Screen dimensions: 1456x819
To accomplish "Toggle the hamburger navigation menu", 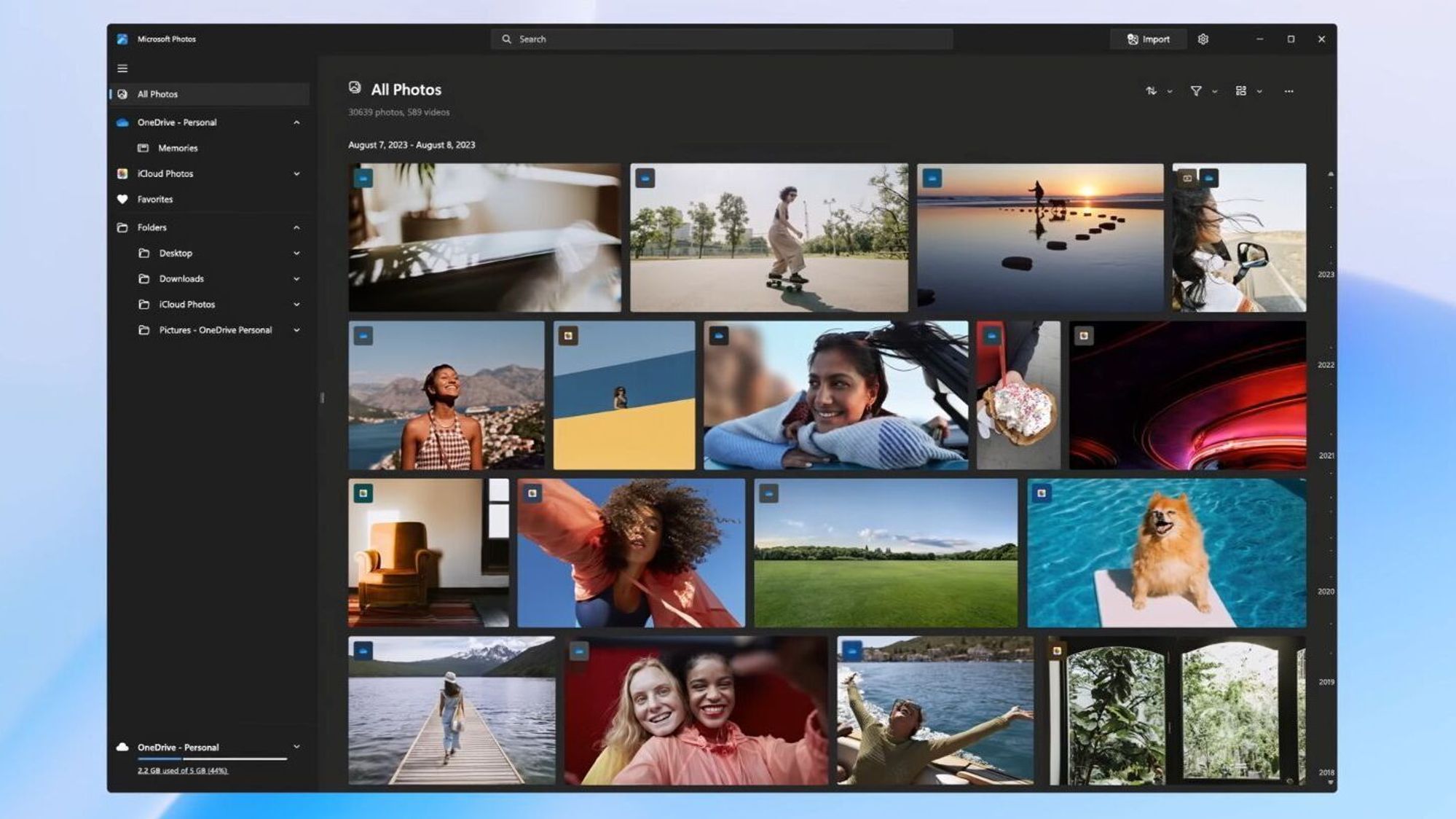I will tap(122, 68).
